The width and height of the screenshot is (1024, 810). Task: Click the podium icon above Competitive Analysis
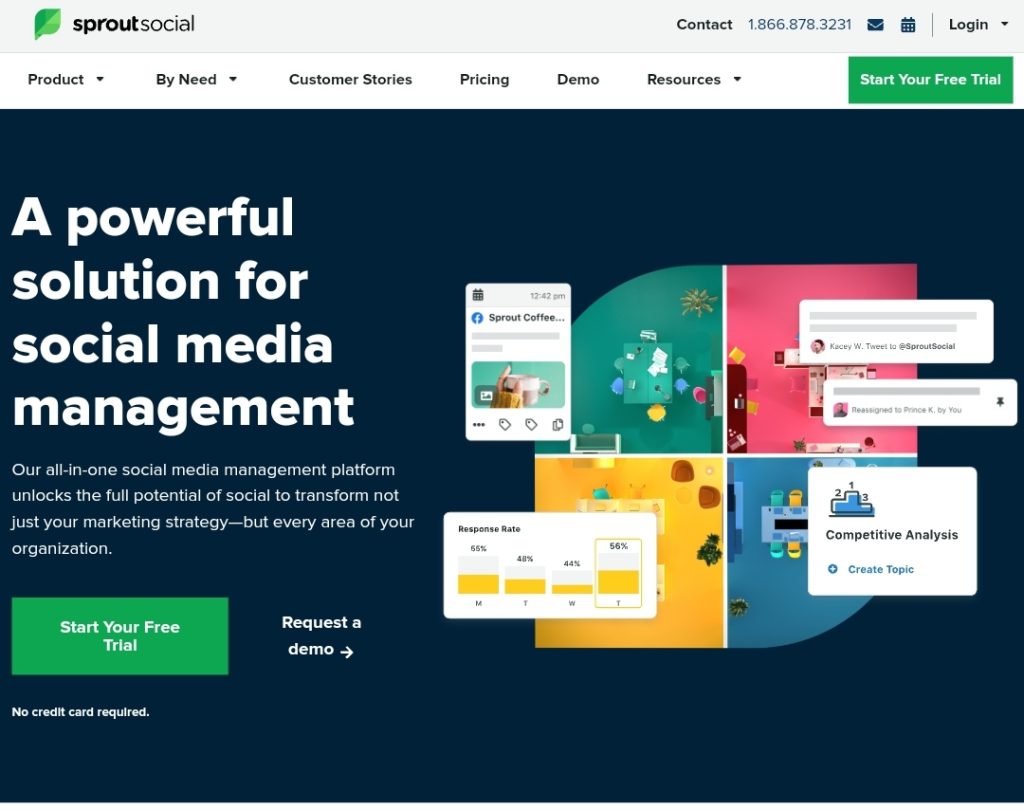coord(852,500)
